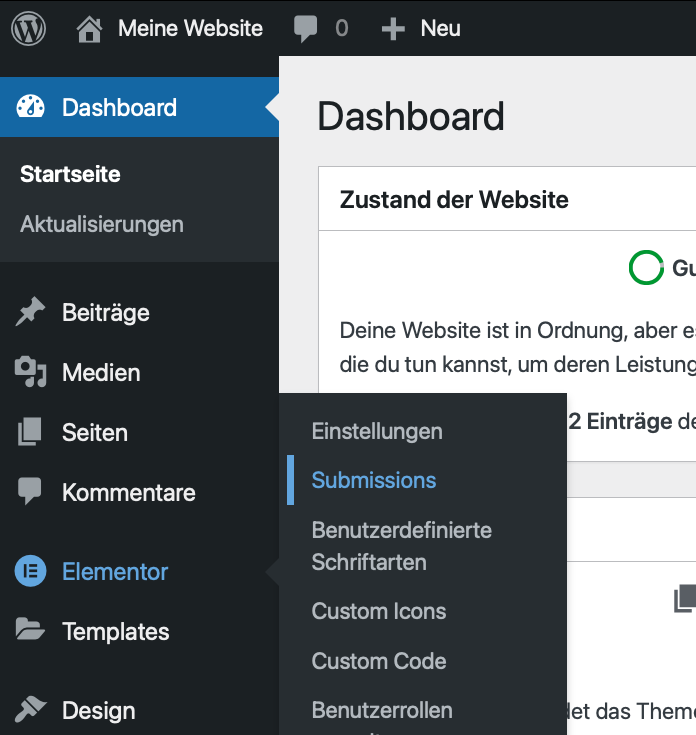Viewport: 696px width, 735px height.
Task: Click the text 'Deine Website ist in Ordnung'
Action: (x=482, y=331)
